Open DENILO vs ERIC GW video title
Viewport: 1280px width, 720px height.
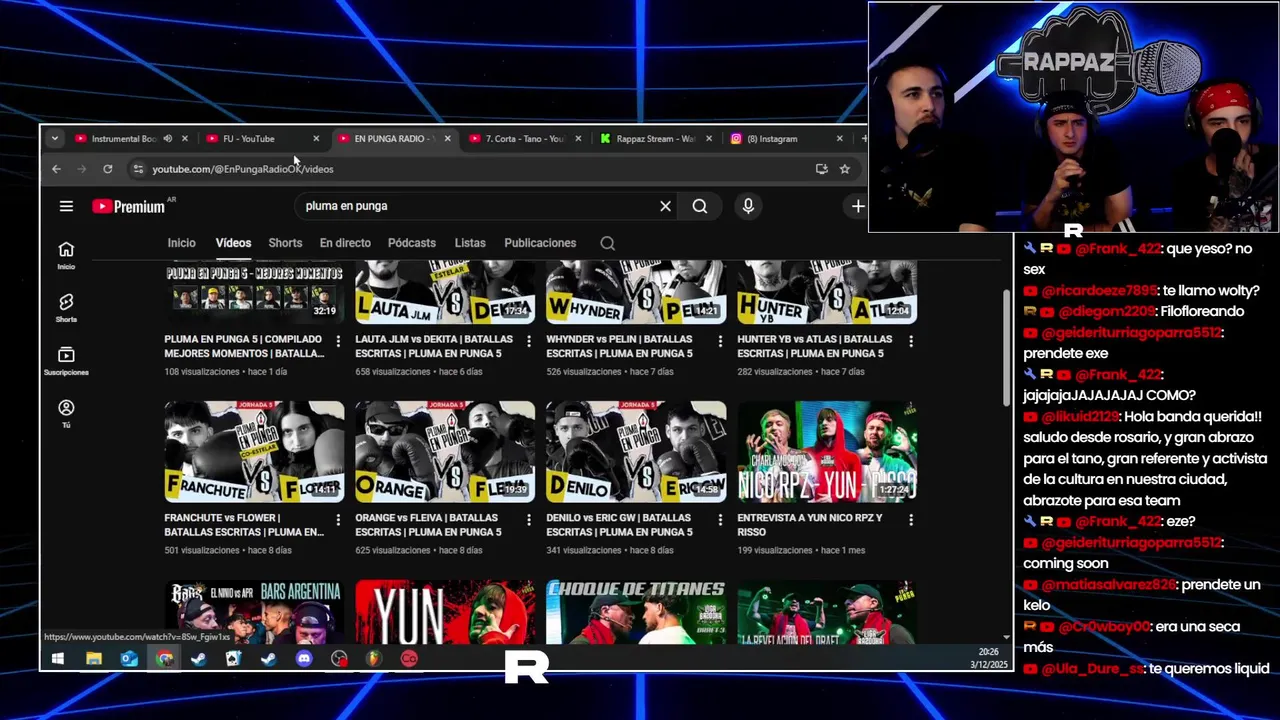pos(620,525)
